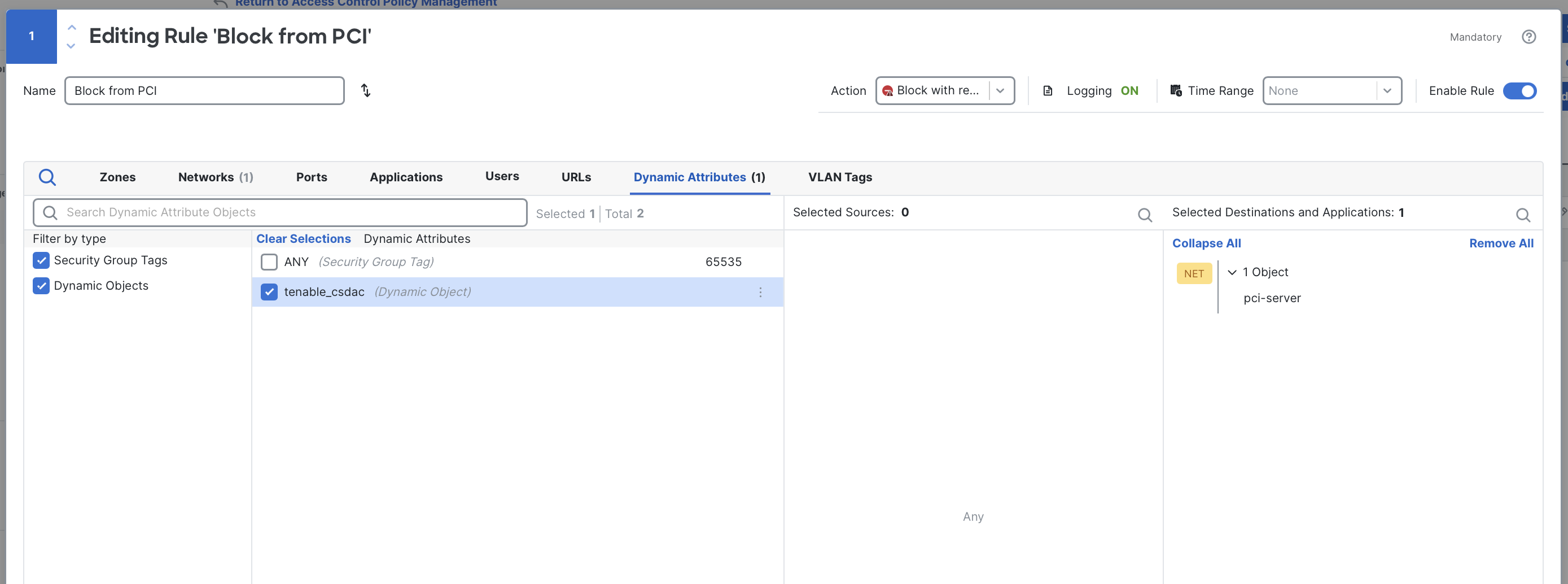Click inside the Search Dynamic Attribute Objects field

pyautogui.click(x=280, y=212)
